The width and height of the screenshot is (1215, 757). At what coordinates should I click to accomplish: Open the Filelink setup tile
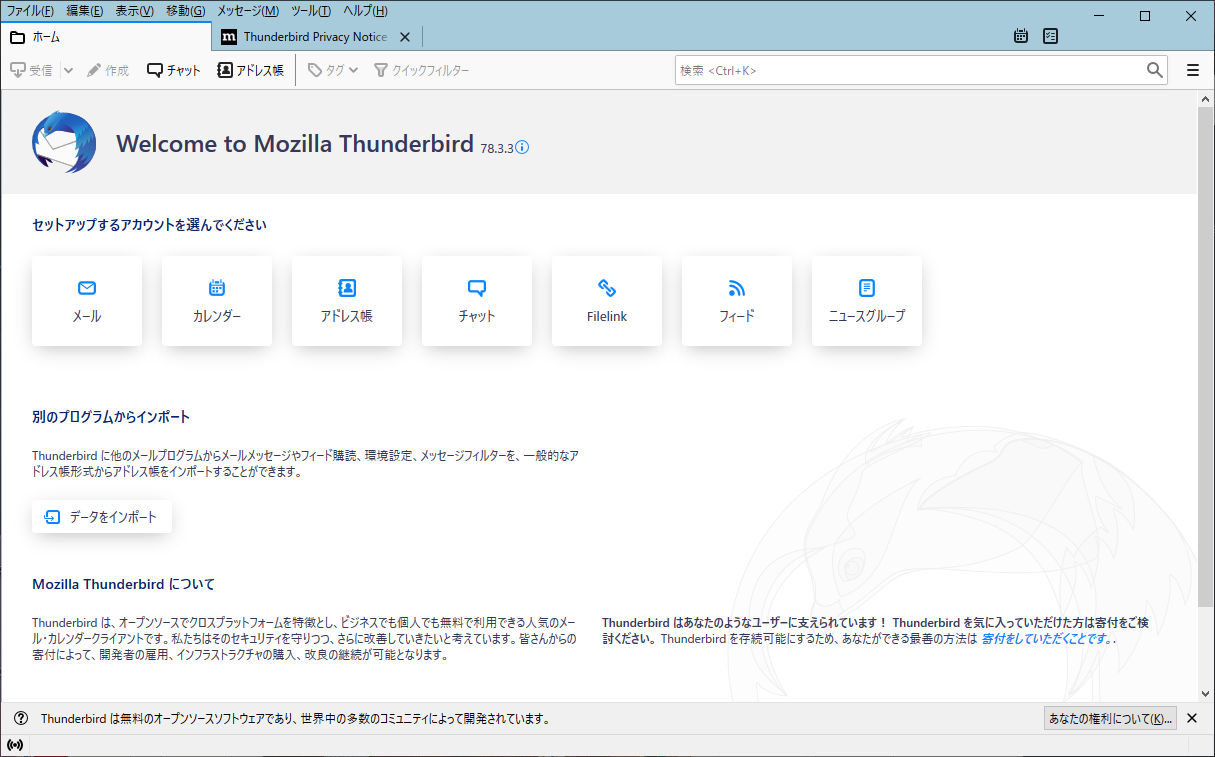[607, 301]
